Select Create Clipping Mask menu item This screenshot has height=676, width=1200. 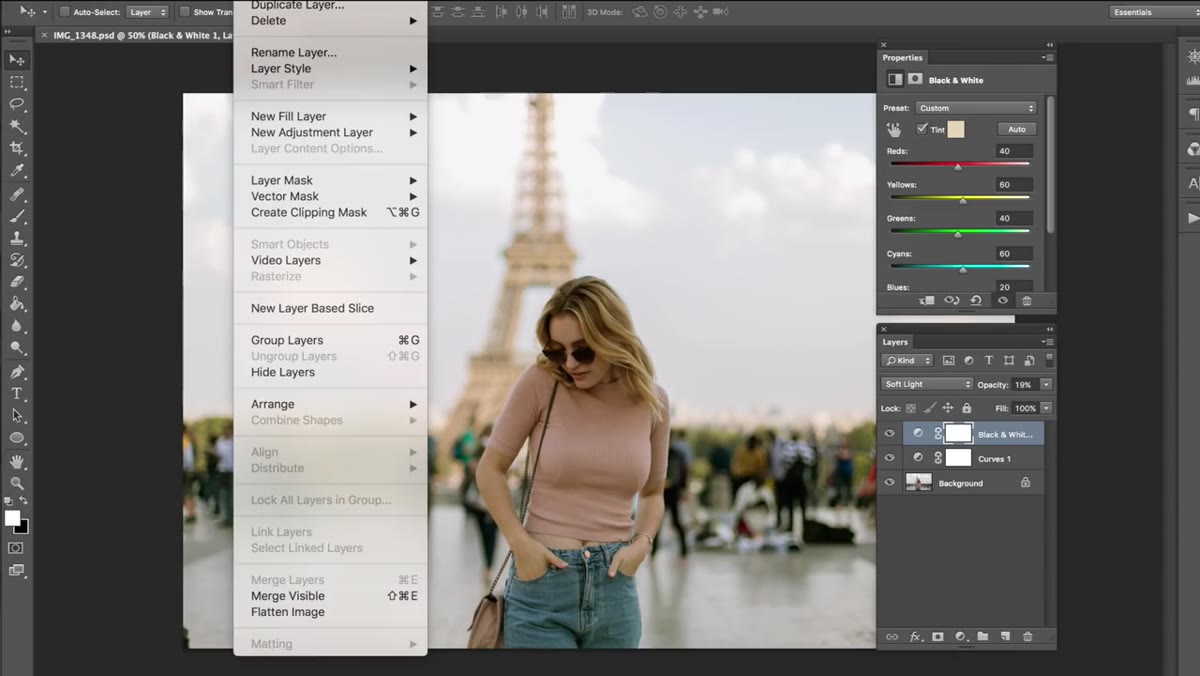(x=309, y=212)
